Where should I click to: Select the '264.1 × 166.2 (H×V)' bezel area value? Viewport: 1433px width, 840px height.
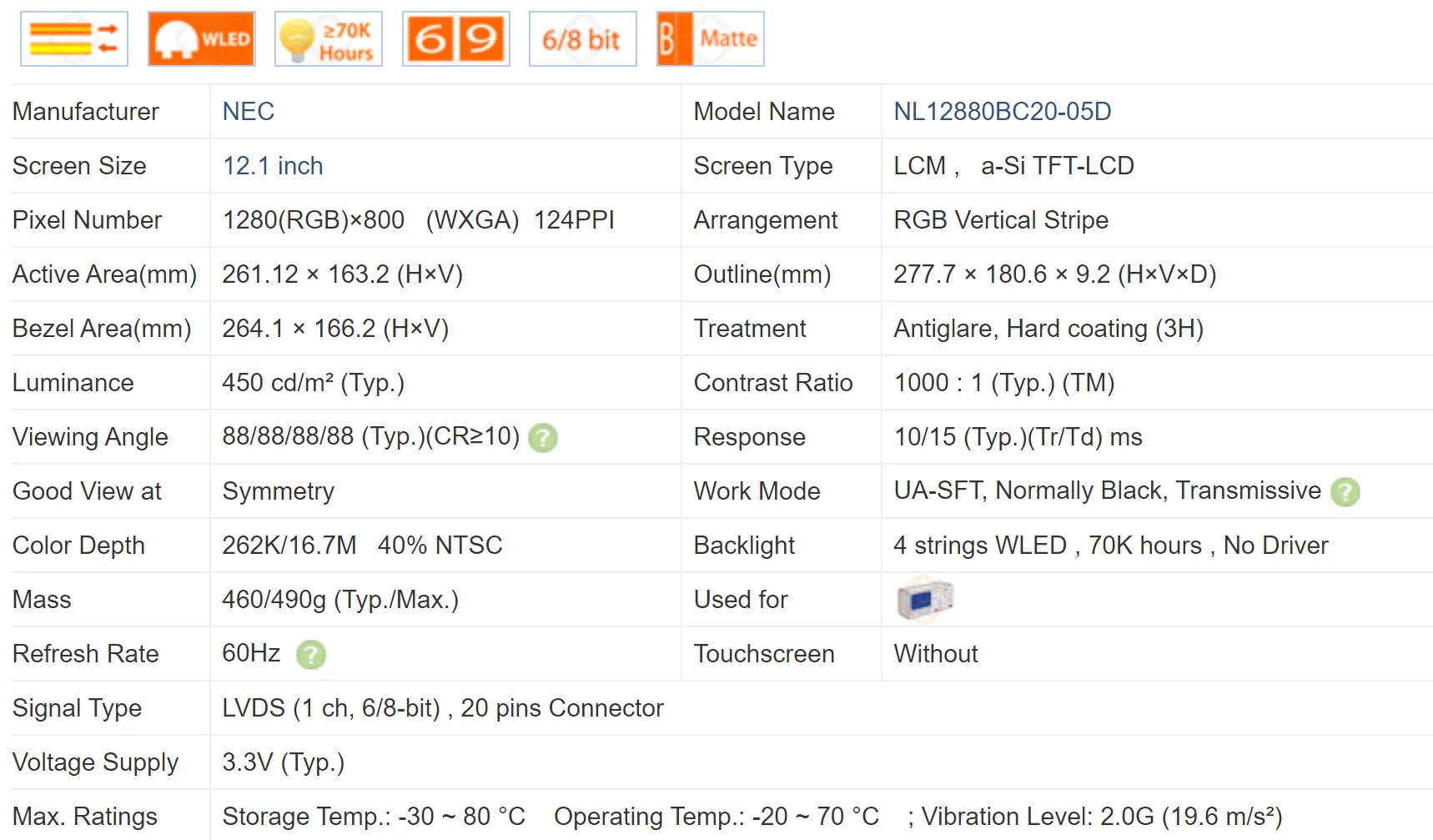click(x=335, y=329)
